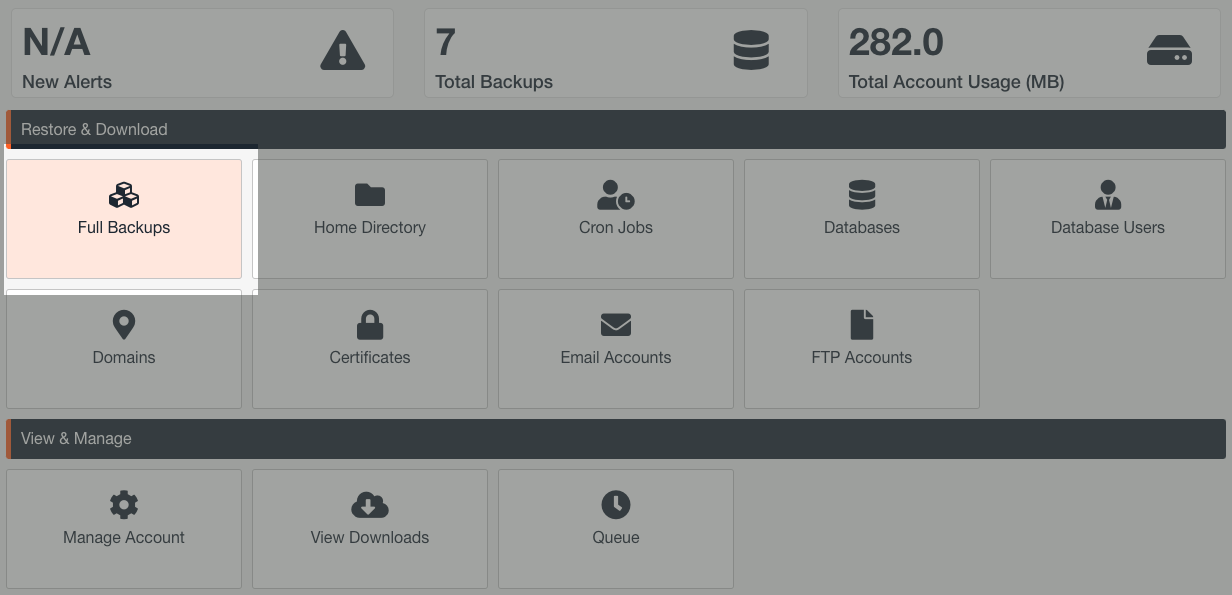Click the Total Backups label
Screen dimensions: 1232x595
494,82
